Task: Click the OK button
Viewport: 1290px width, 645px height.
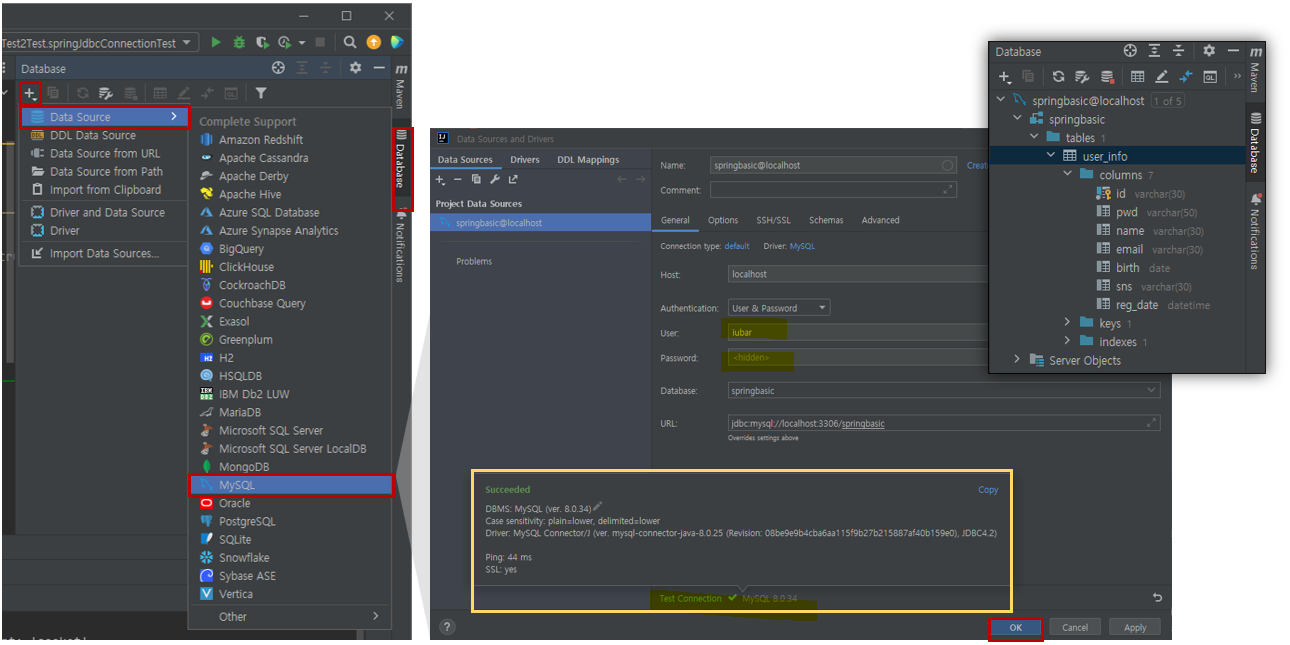Action: (1015, 628)
